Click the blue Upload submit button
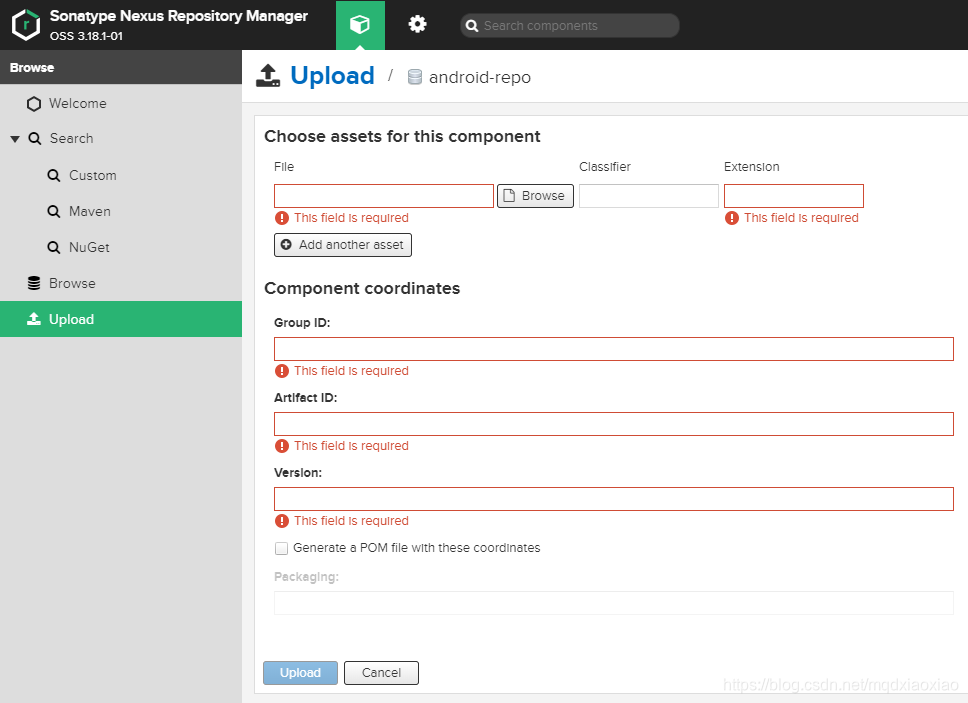Screen dimensions: 968x703 300,673
